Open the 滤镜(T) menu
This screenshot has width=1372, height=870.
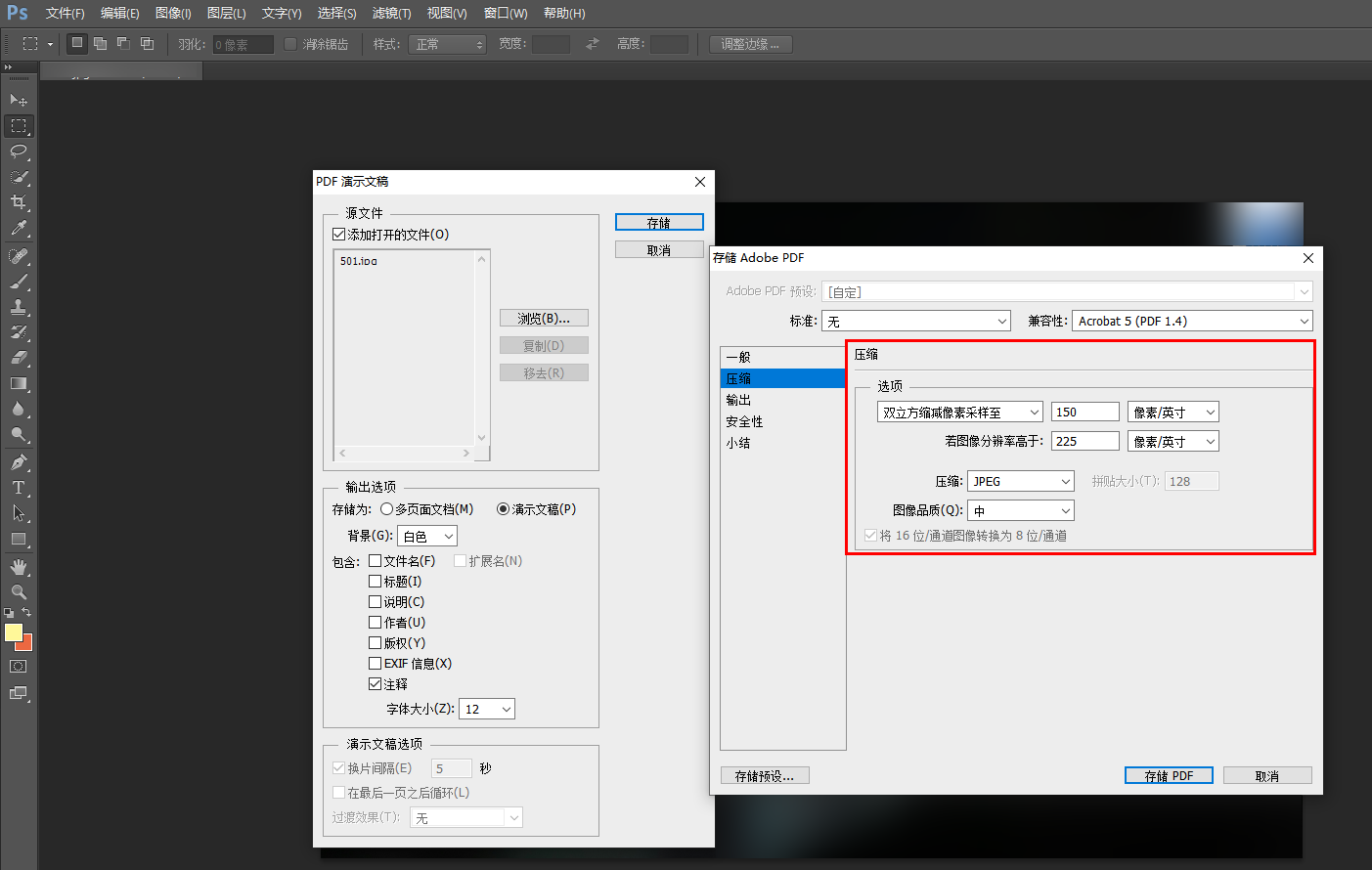390,13
